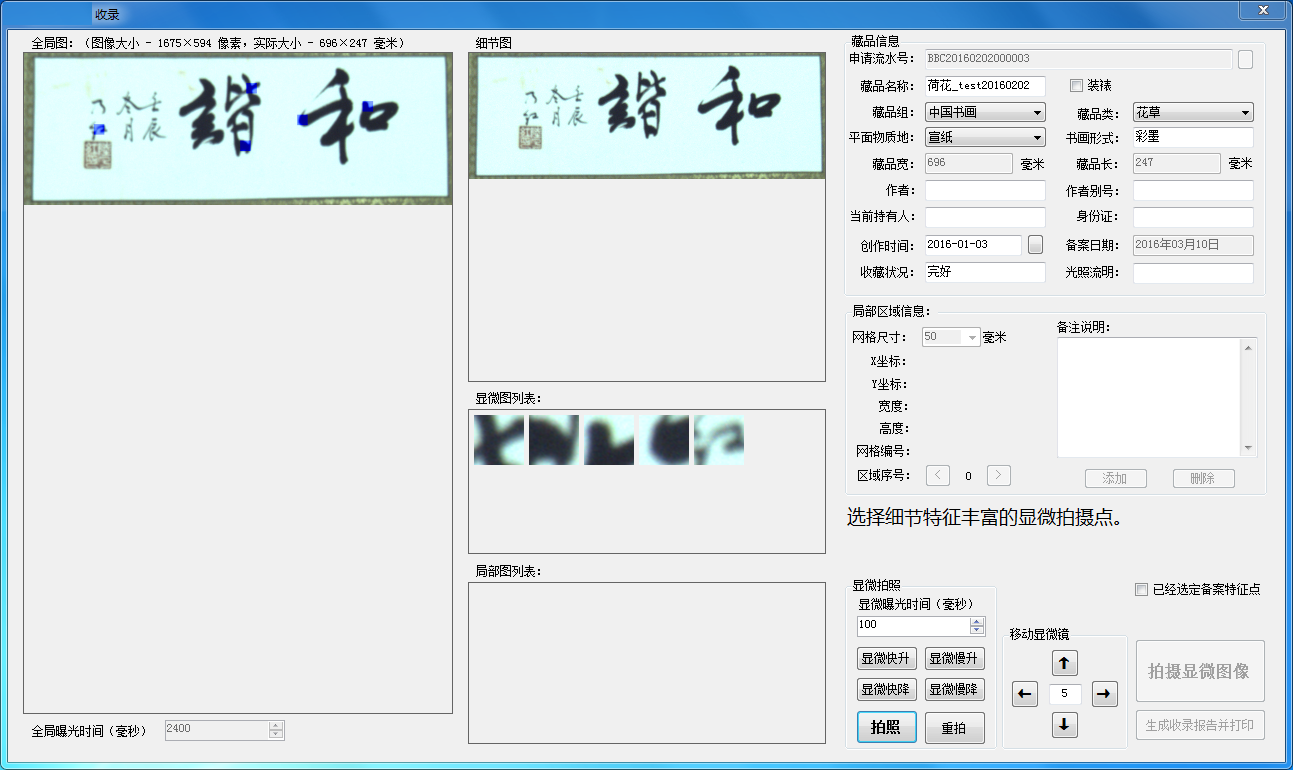Increase microscope exposure time with the spinner
This screenshot has height=770, width=1293.
[x=977, y=621]
